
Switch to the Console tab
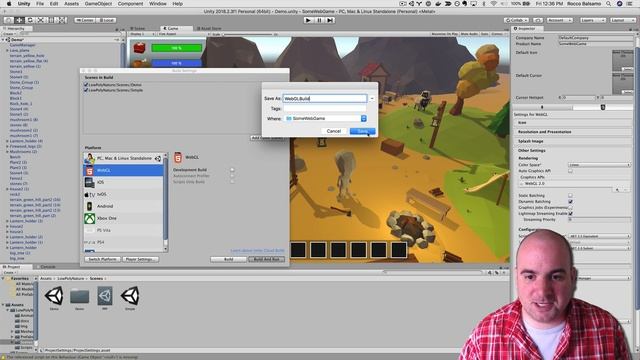47,267
